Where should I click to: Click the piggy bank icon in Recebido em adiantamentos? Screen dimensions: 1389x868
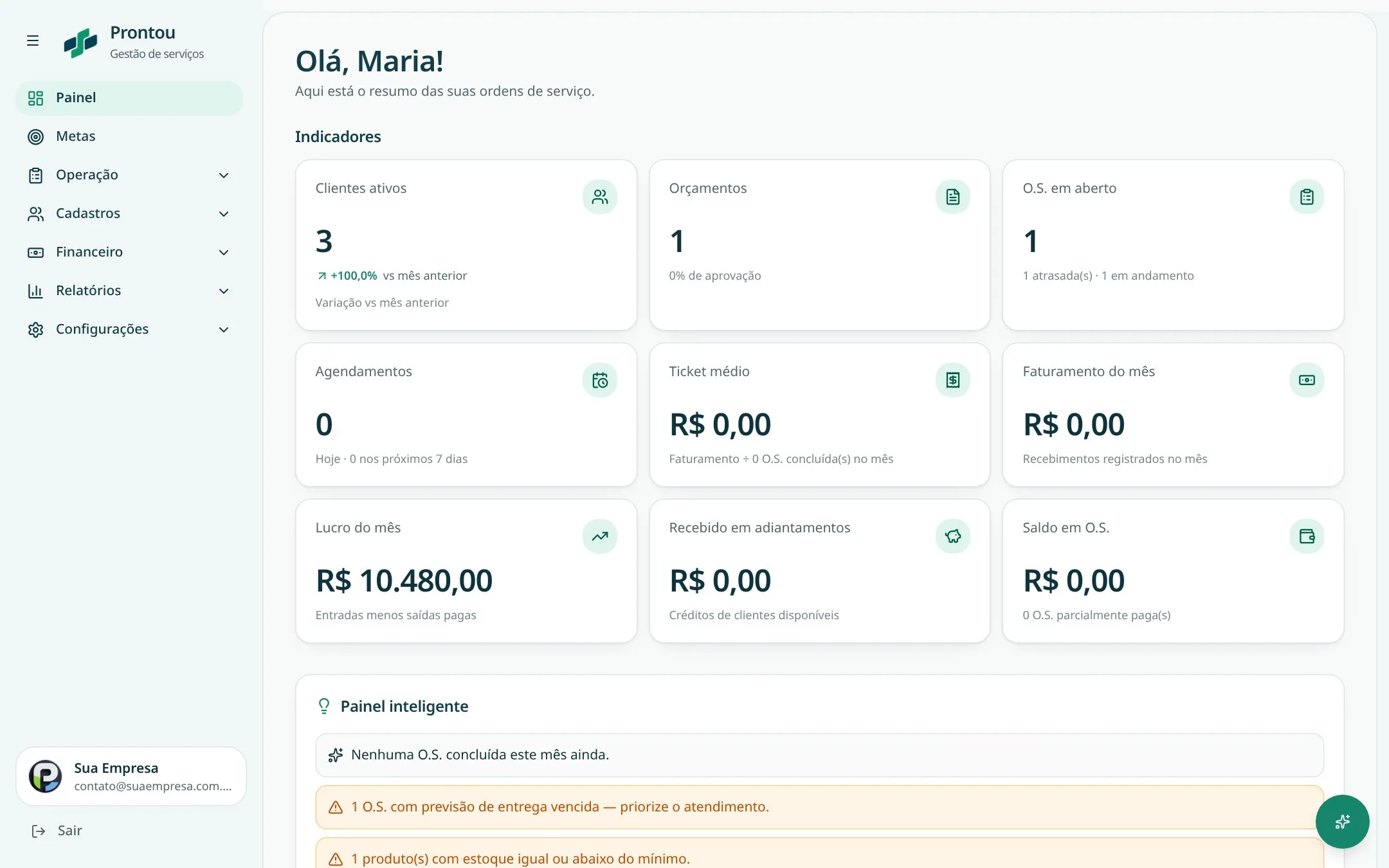click(x=953, y=536)
